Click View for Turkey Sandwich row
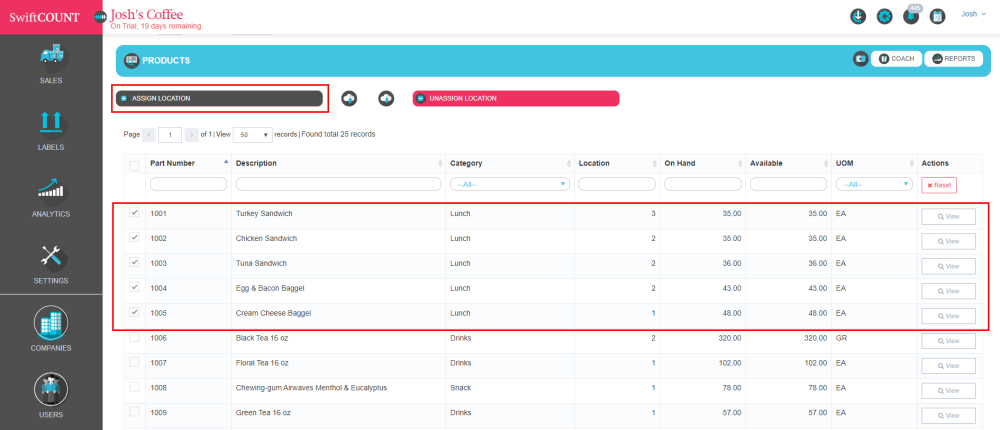The height and width of the screenshot is (430, 1000). point(948,217)
